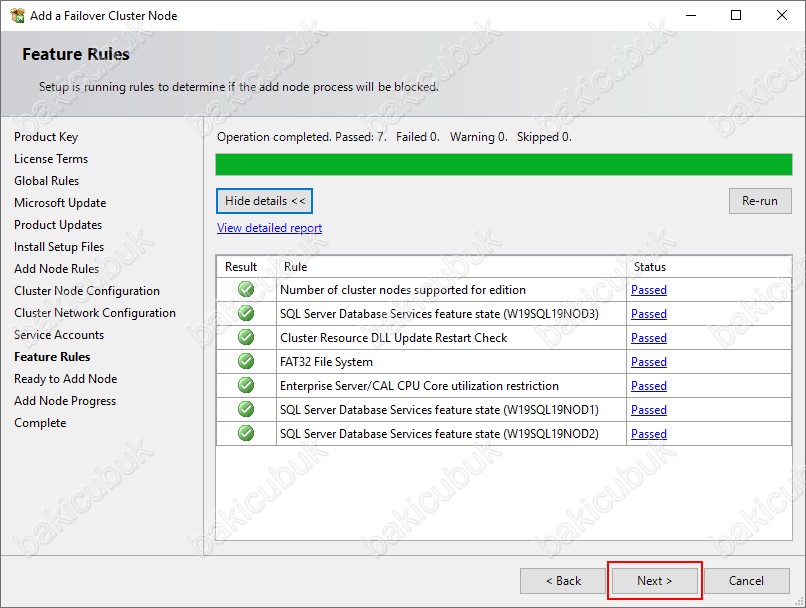The height and width of the screenshot is (608, 806).
Task: Open Passed status for W19SQL19NOD3 feature state
Action: (x=649, y=314)
